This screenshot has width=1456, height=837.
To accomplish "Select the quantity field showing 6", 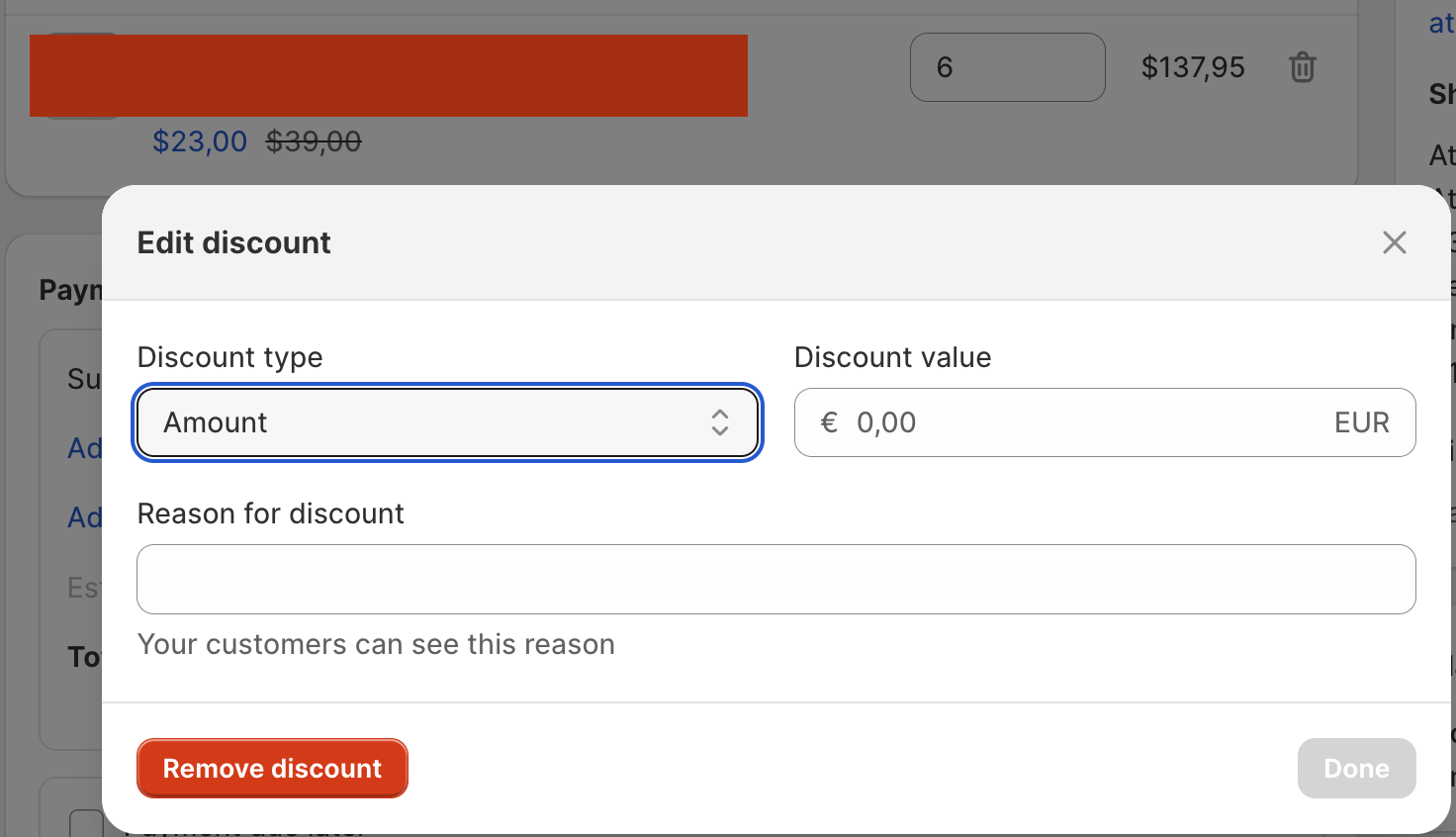I will click(1007, 67).
